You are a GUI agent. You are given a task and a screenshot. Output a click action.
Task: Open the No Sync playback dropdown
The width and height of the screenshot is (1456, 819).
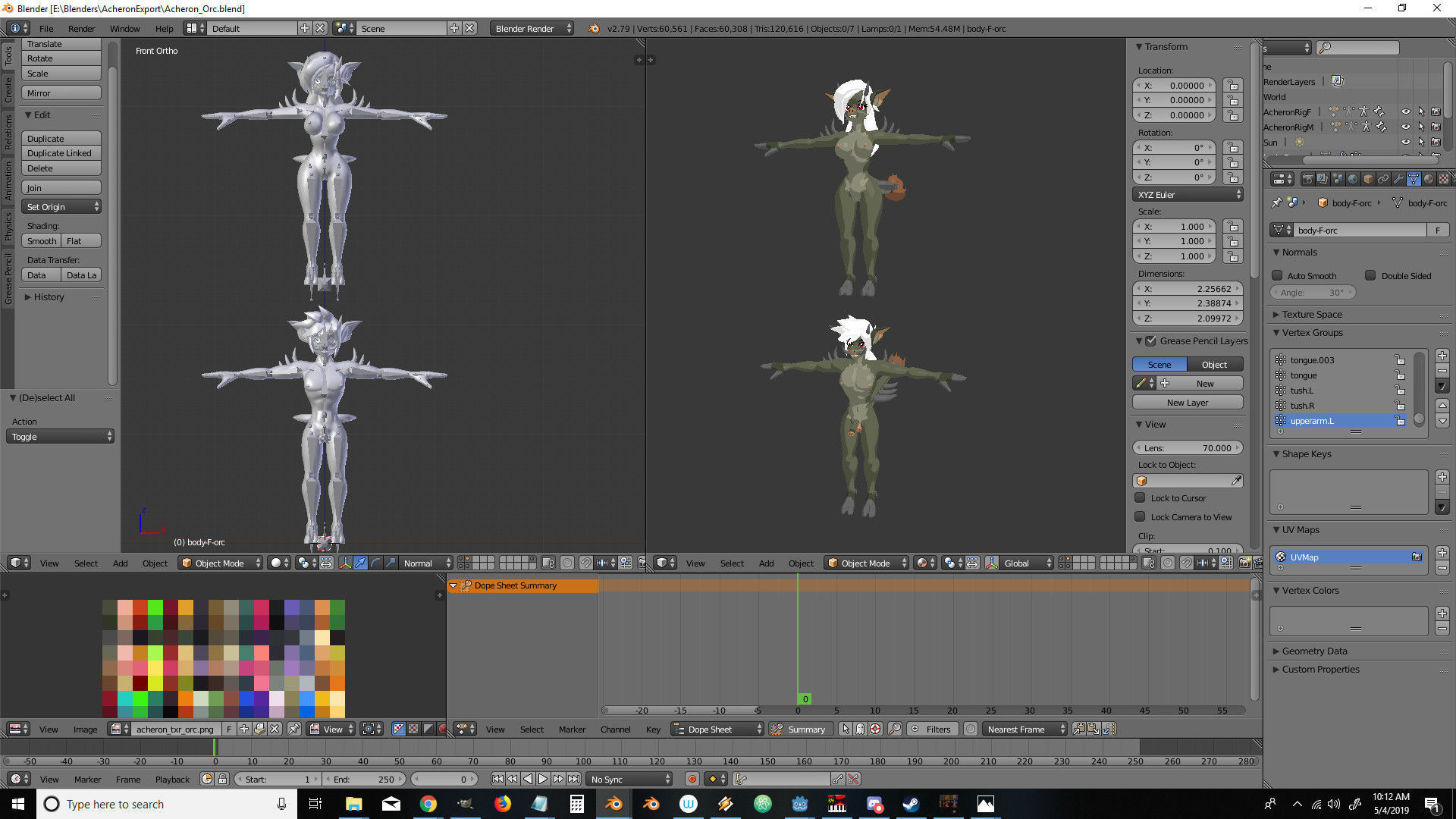pyautogui.click(x=630, y=779)
